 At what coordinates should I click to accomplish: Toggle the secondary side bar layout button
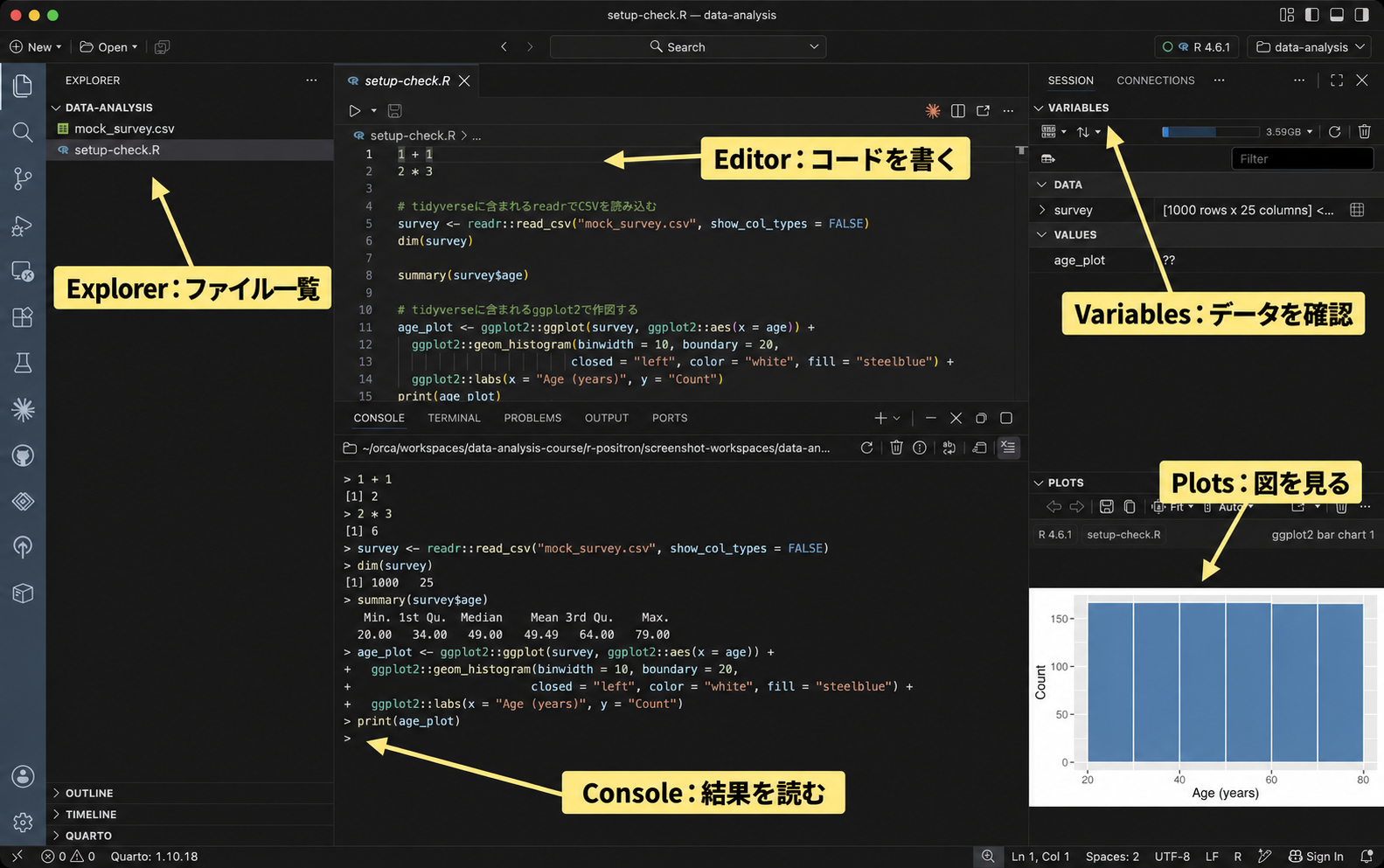point(1362,15)
